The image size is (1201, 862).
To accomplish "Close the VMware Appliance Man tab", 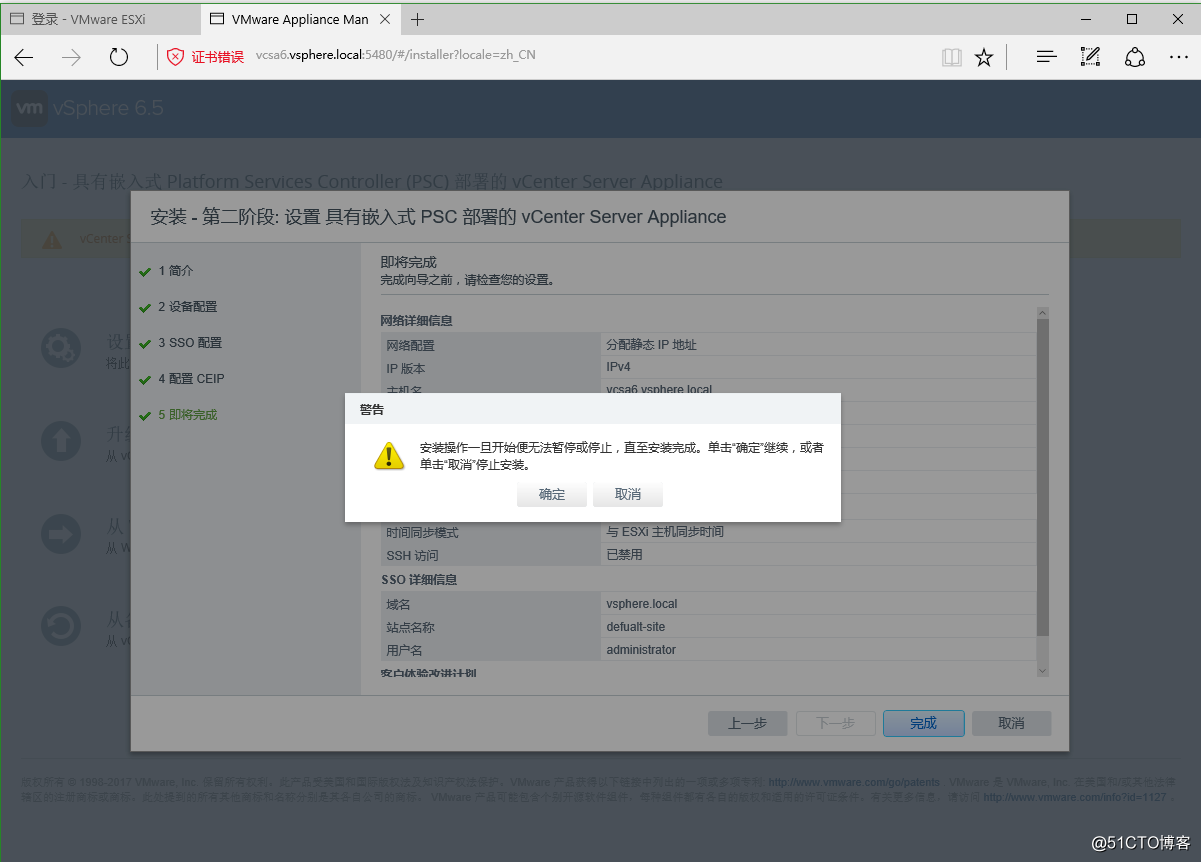I will 387,19.
